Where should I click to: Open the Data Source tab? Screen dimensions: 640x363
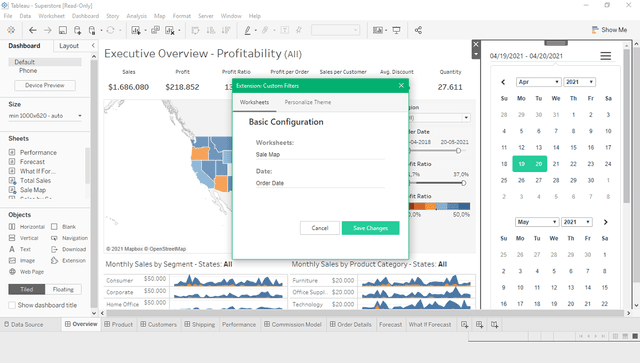pyautogui.click(x=24, y=325)
